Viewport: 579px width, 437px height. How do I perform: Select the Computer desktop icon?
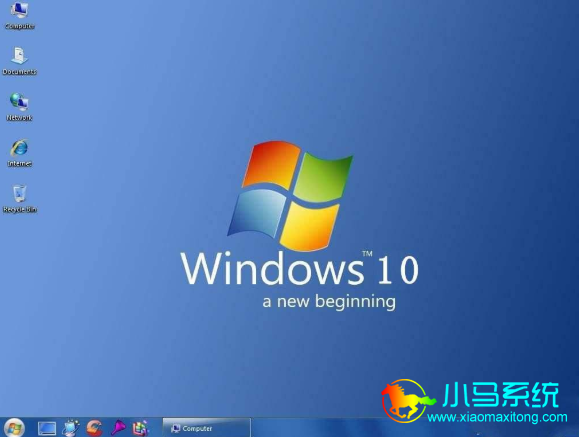coord(19,16)
